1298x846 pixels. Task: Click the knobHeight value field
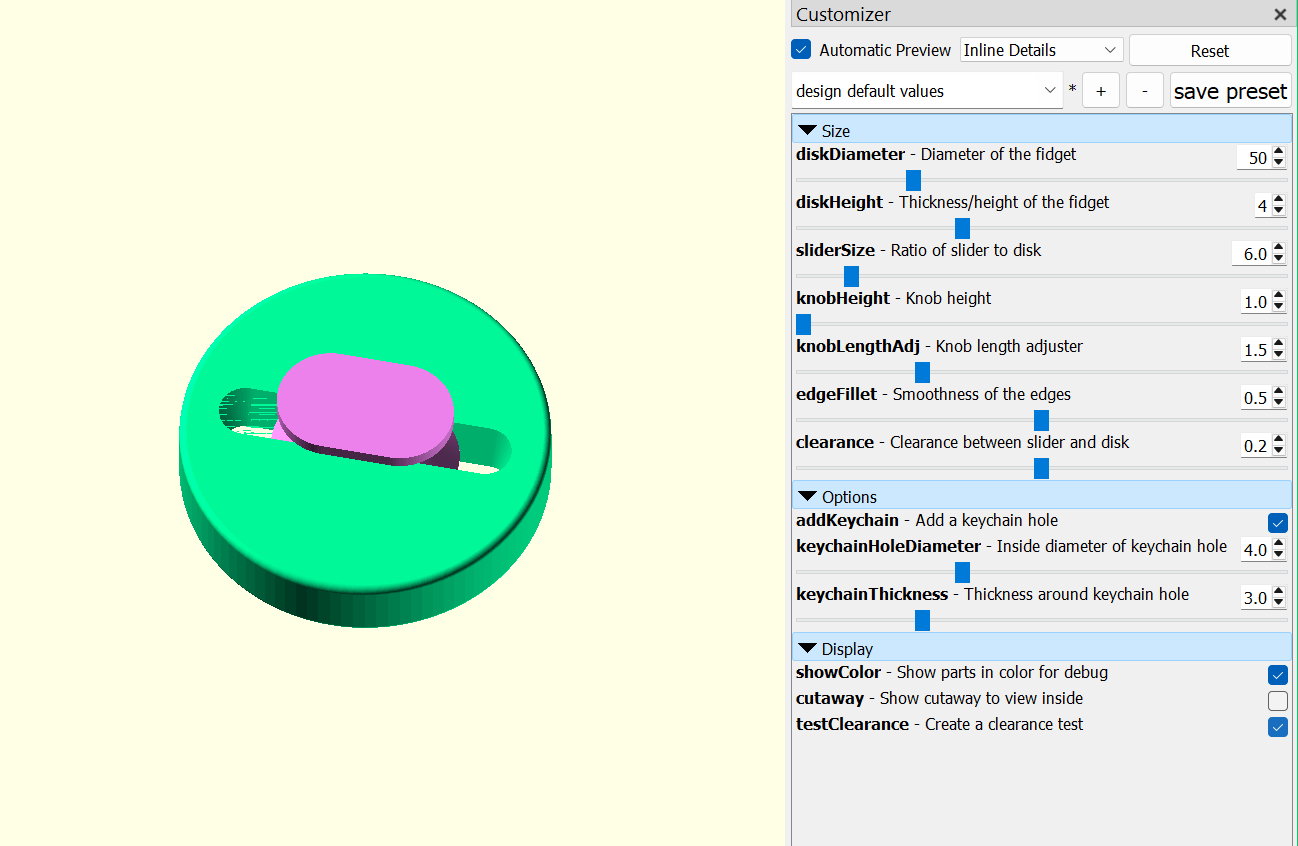pyautogui.click(x=1254, y=302)
